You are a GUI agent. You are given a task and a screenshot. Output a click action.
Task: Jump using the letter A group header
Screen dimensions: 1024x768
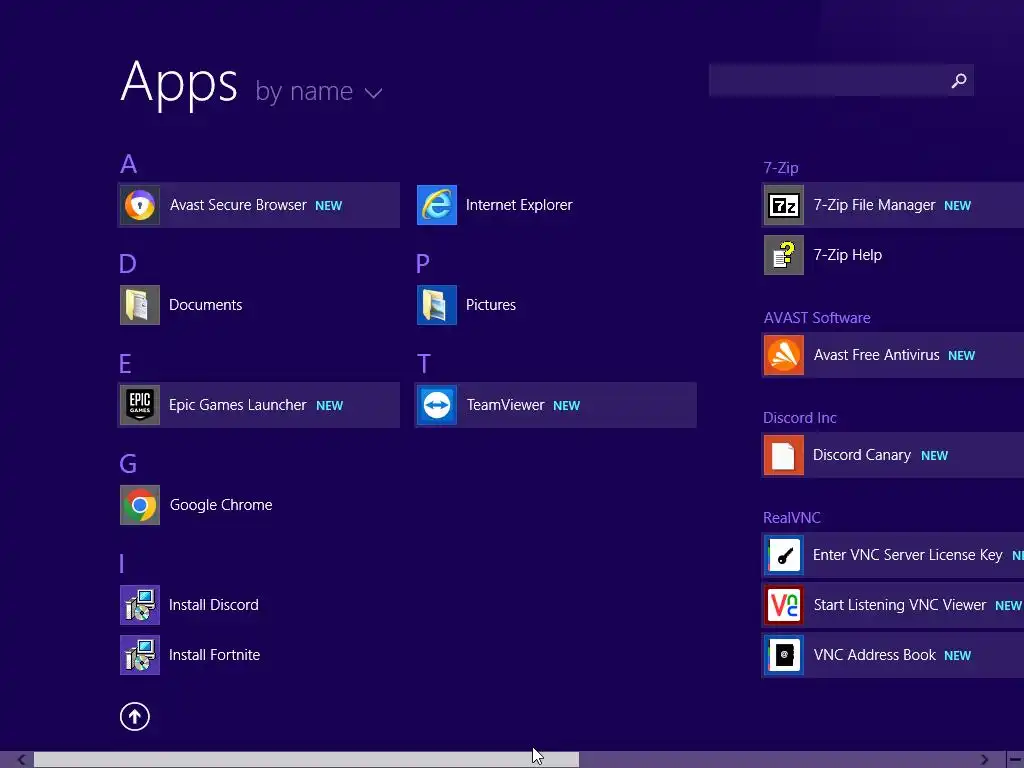coord(129,164)
